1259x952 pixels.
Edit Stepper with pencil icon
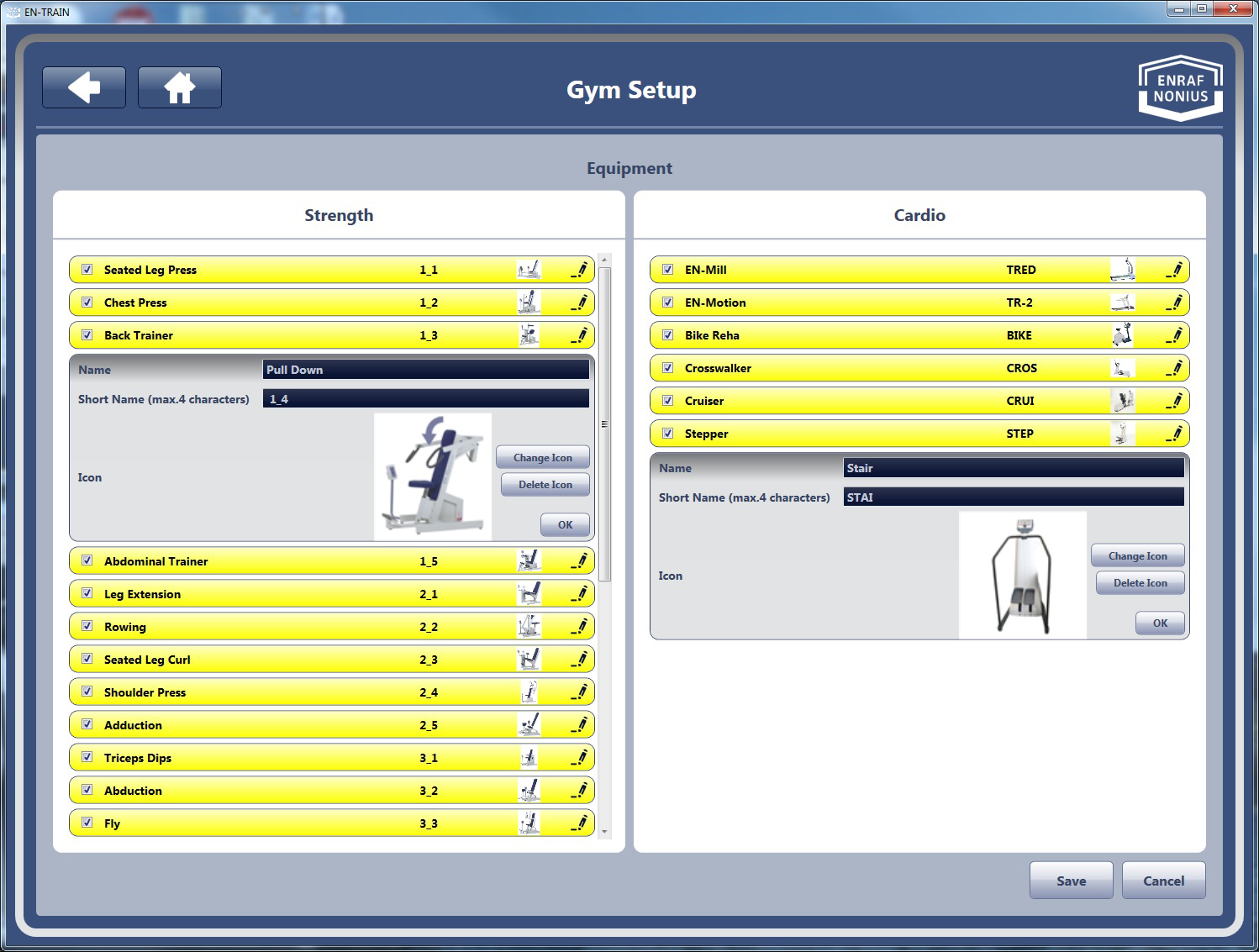click(x=1174, y=434)
